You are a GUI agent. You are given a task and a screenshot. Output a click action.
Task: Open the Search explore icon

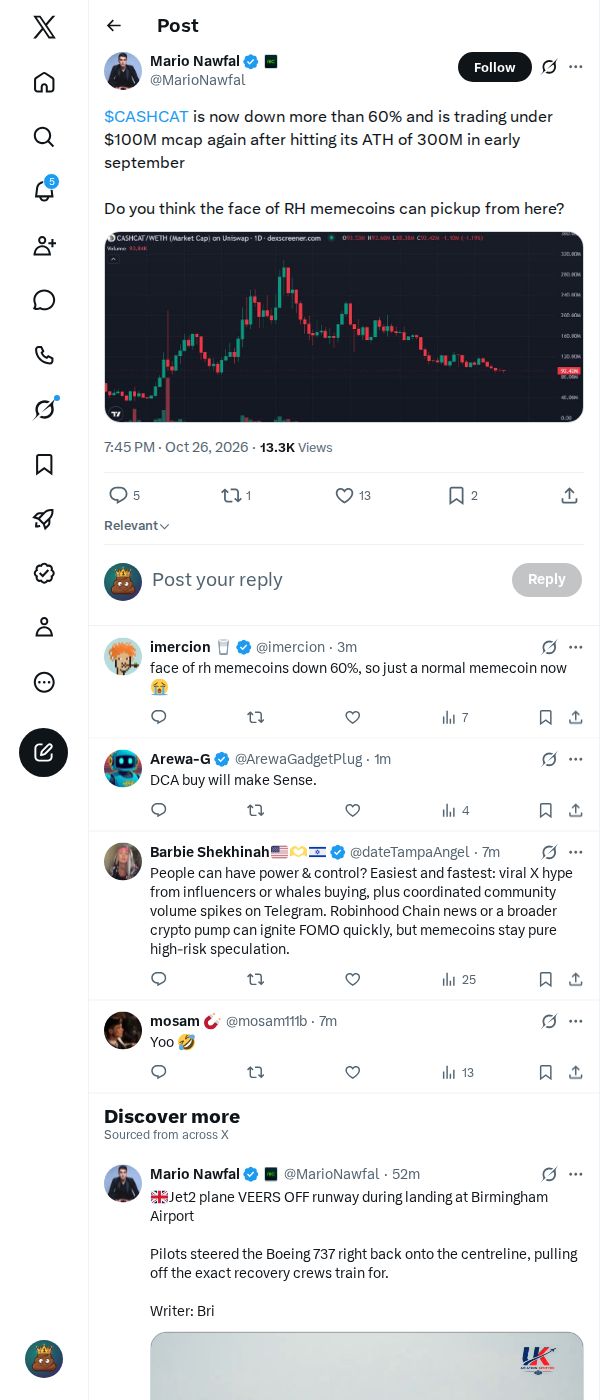tap(44, 136)
